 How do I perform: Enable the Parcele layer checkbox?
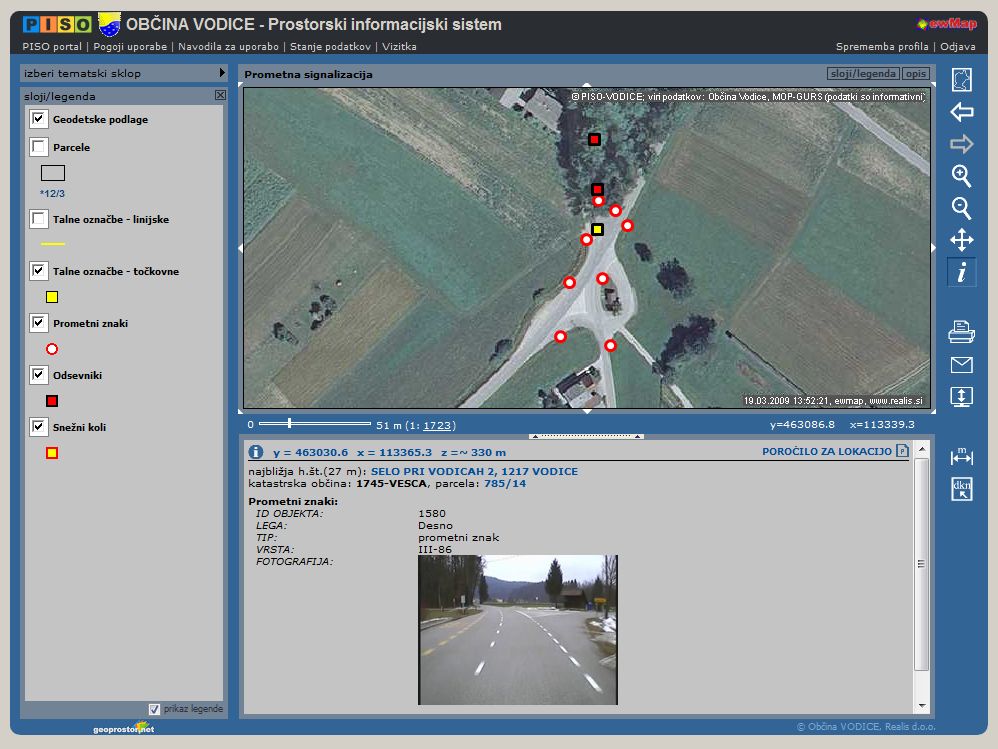tap(39, 147)
